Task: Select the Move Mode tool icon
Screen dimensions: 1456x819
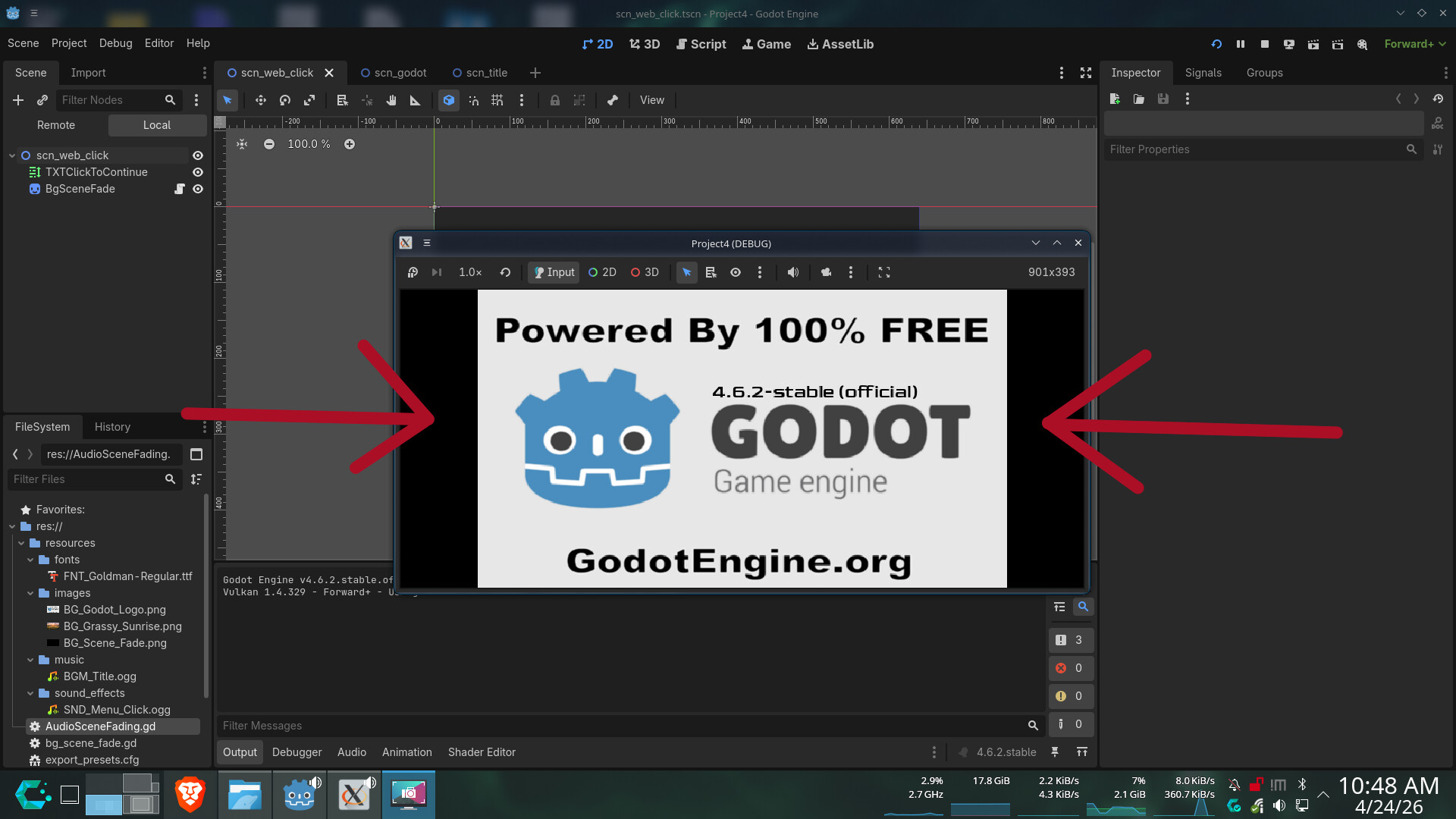Action: coord(260,100)
